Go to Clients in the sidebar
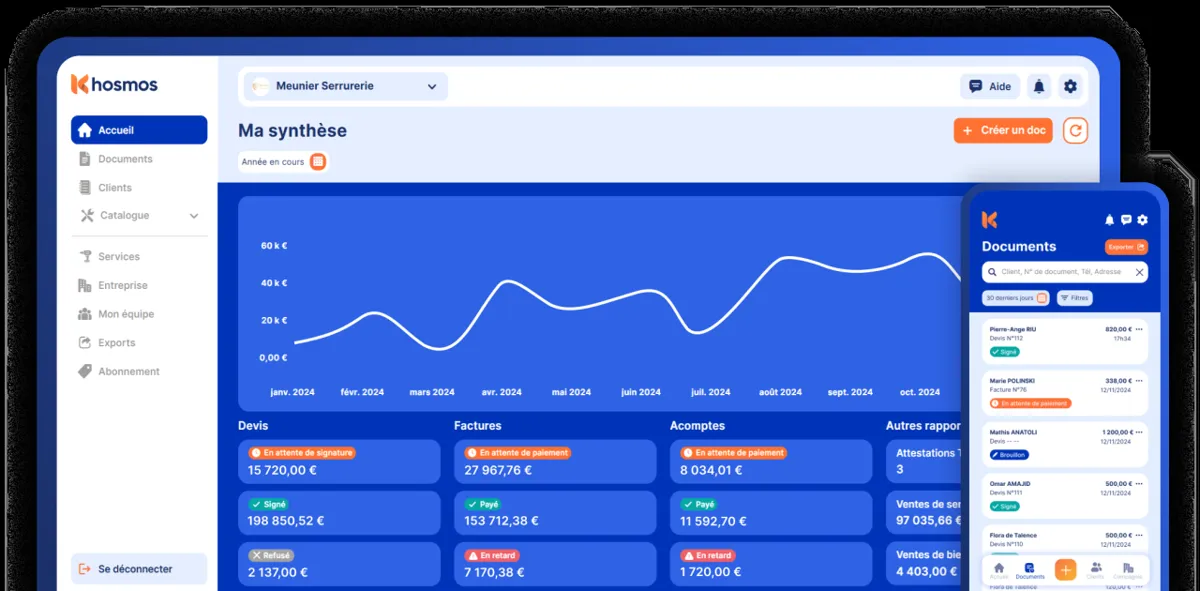The width and height of the screenshot is (1200, 591). pos(115,188)
